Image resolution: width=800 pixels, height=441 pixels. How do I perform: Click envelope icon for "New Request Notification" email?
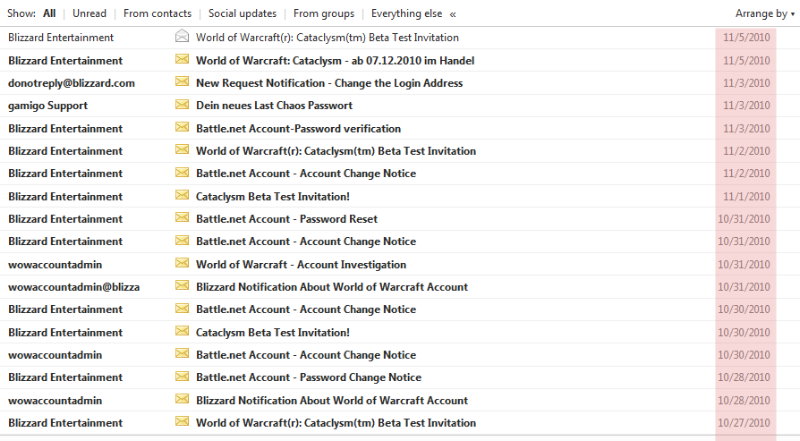(x=182, y=82)
